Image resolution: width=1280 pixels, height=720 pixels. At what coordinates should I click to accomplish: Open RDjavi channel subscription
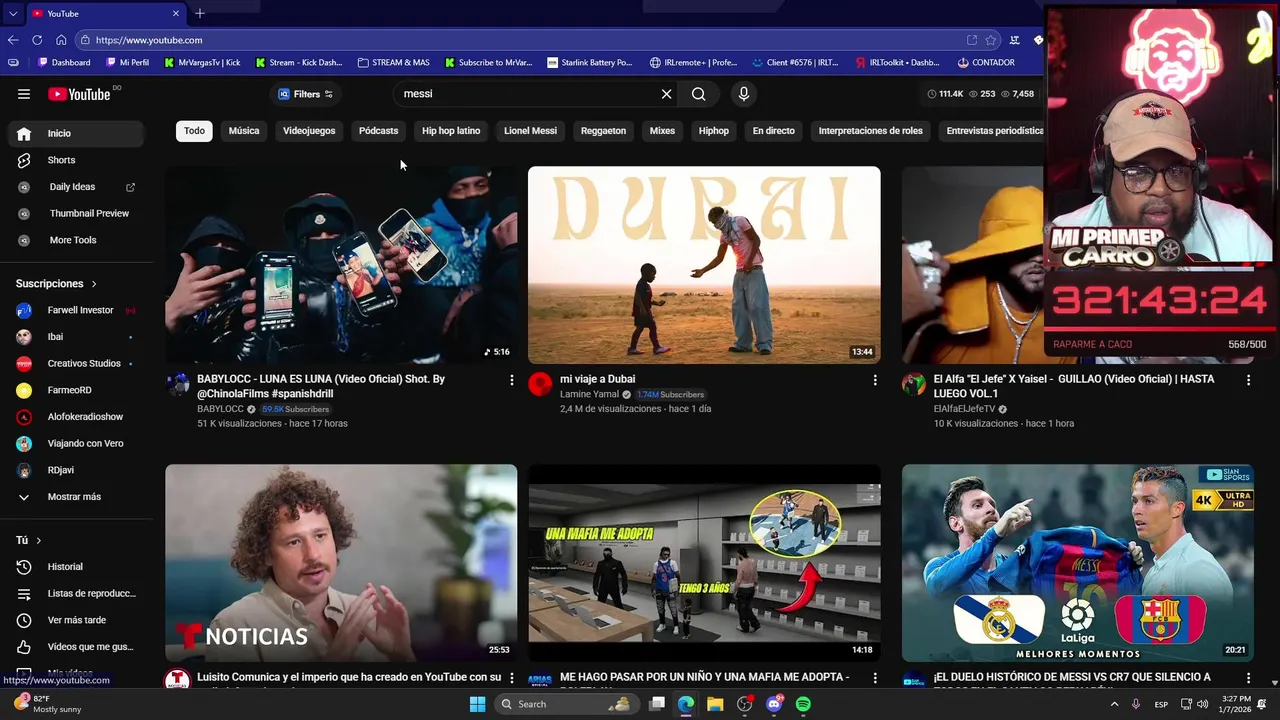(x=76, y=470)
